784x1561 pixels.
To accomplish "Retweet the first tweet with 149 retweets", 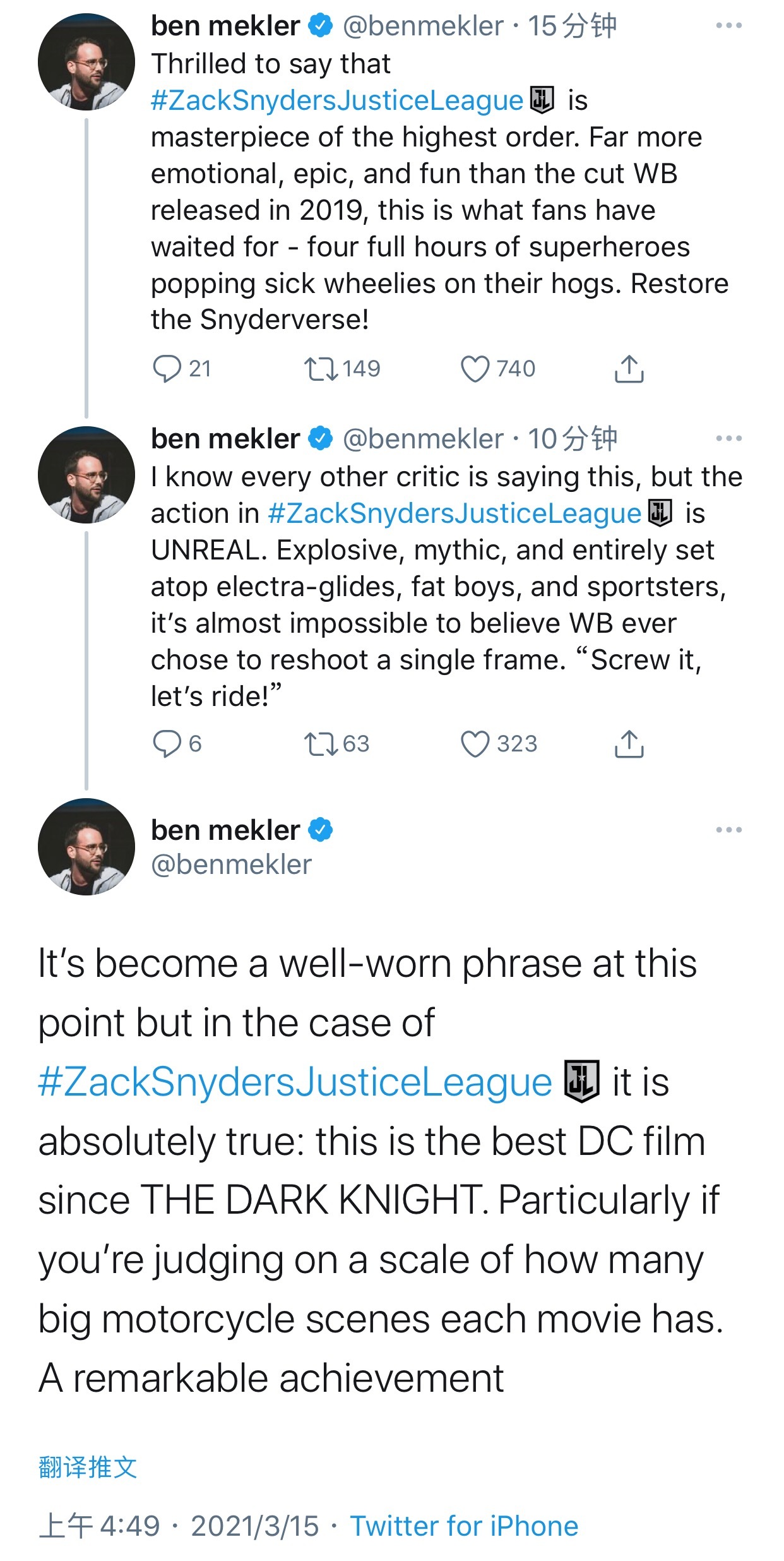I will [321, 369].
